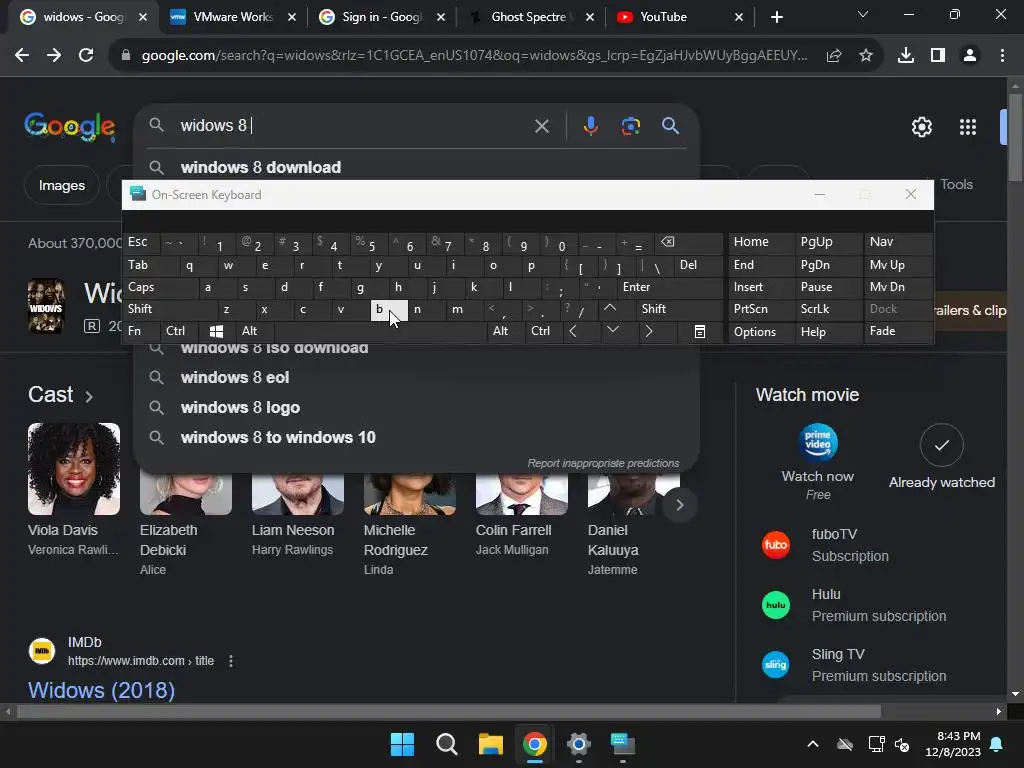
Task: Click the Chrome address bar URL
Action: click(474, 56)
